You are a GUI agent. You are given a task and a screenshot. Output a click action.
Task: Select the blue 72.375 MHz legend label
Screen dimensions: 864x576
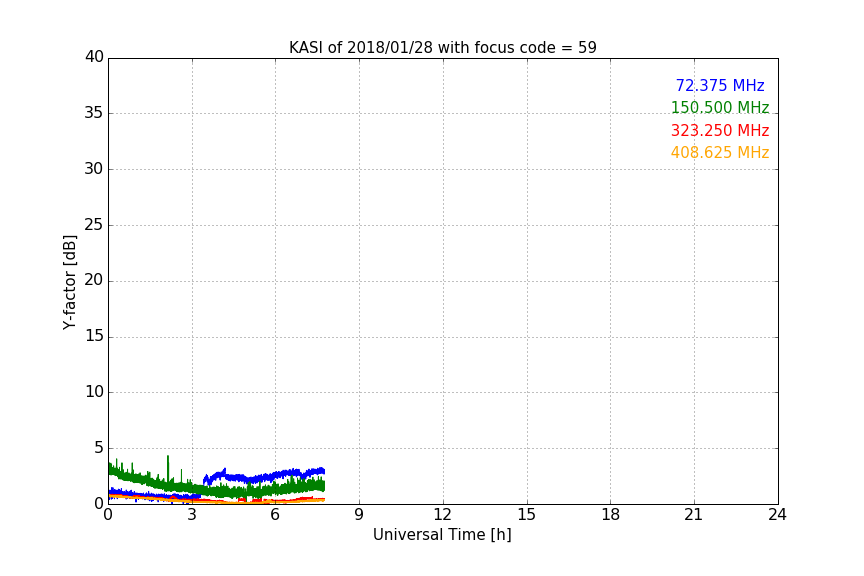click(720, 85)
